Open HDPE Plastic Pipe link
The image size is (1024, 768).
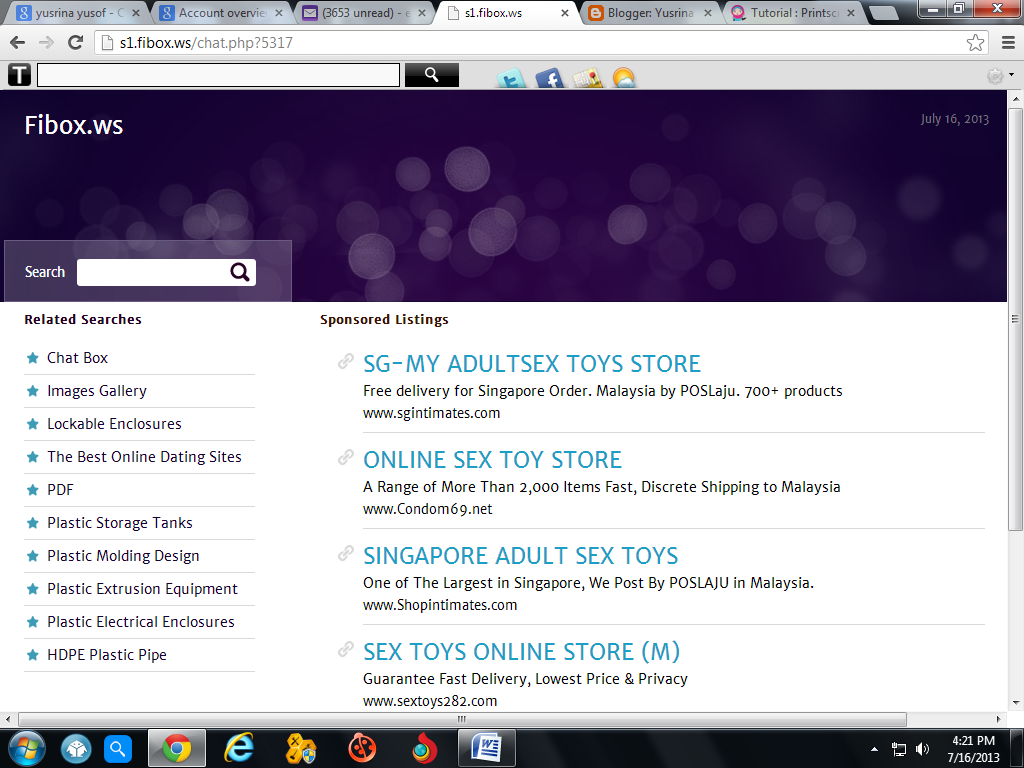106,655
